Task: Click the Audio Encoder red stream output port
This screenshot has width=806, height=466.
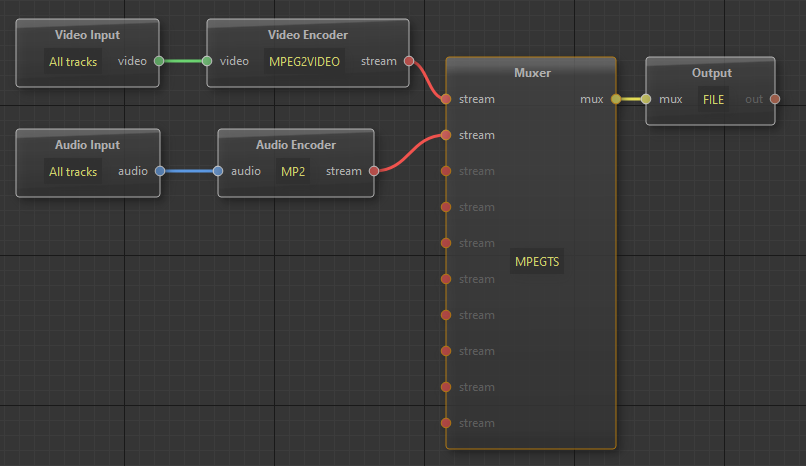Action: [x=373, y=171]
